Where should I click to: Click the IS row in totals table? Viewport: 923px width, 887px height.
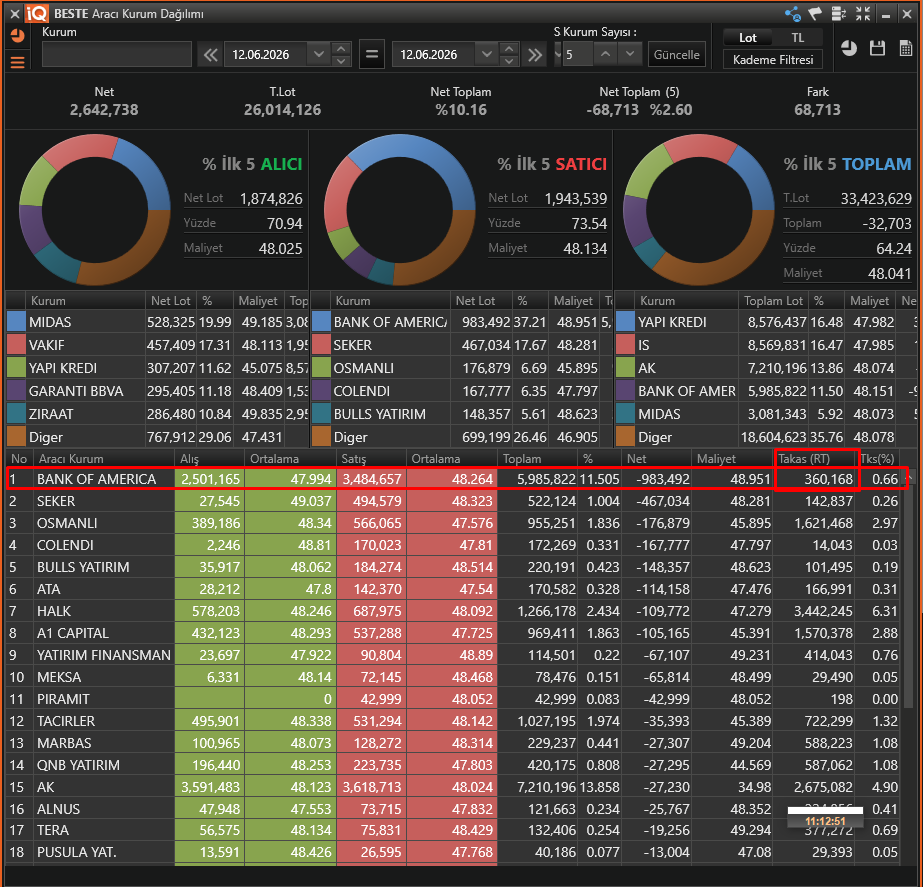[x=766, y=345]
